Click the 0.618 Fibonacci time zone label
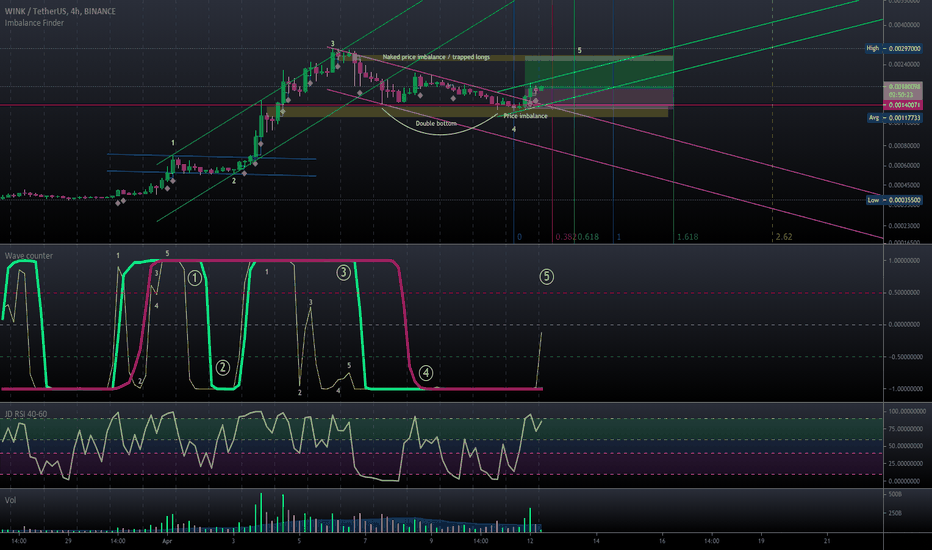The width and height of the screenshot is (932, 550). click(x=588, y=237)
